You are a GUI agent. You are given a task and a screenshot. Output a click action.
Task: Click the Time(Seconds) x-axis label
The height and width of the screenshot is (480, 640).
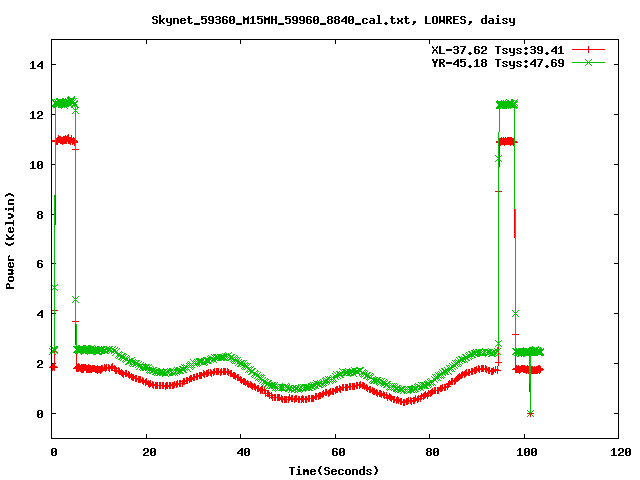click(x=334, y=471)
